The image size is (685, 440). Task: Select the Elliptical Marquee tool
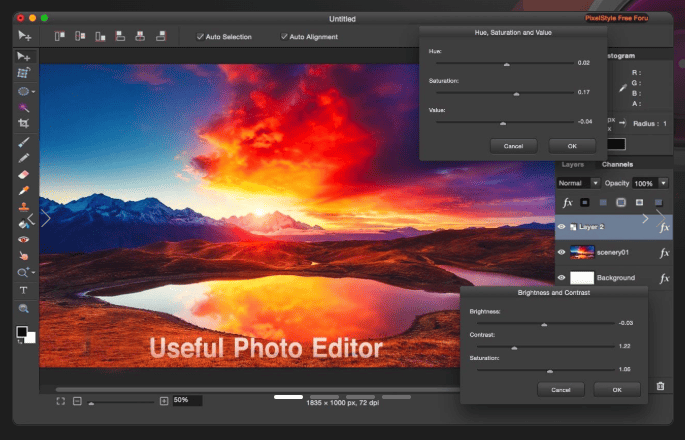pos(23,91)
